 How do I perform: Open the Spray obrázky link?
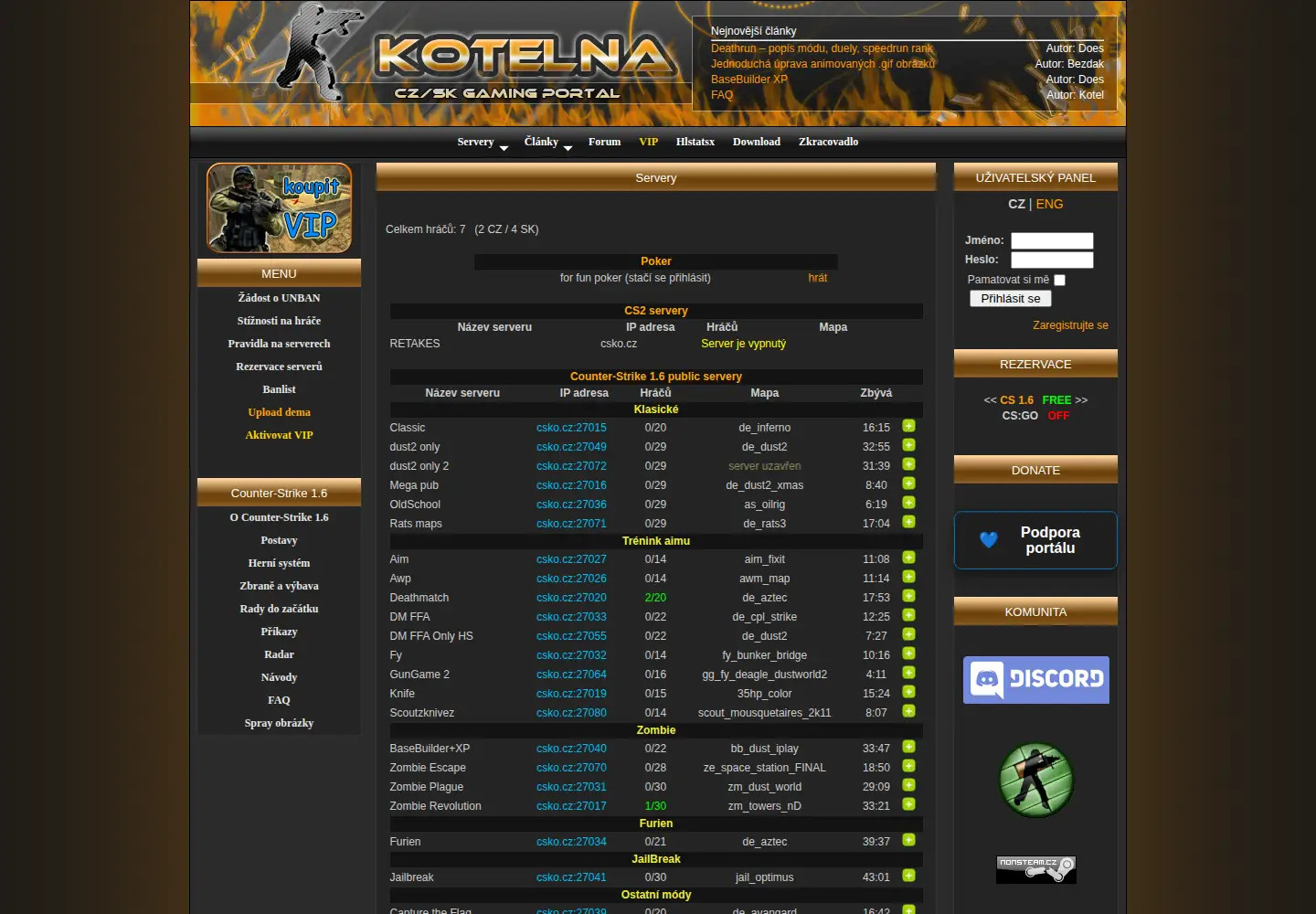pos(279,723)
